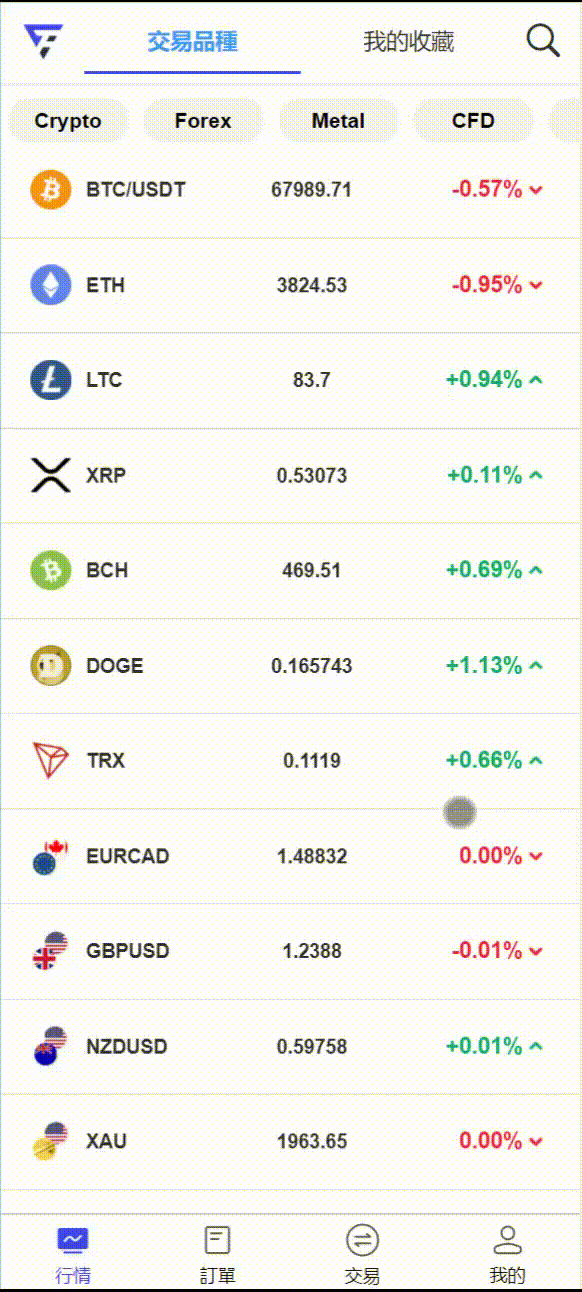This screenshot has width=582, height=1292.
Task: Tap the Ethereum diamond icon
Action: coord(51,285)
